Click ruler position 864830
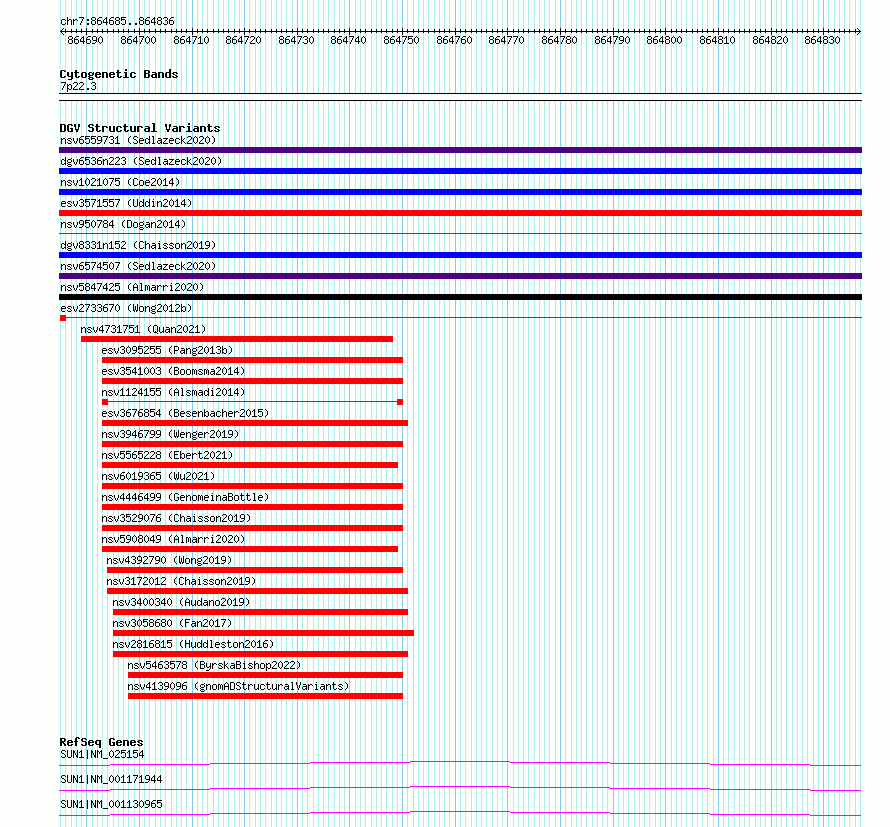This screenshot has height=827, width=890. (x=822, y=40)
